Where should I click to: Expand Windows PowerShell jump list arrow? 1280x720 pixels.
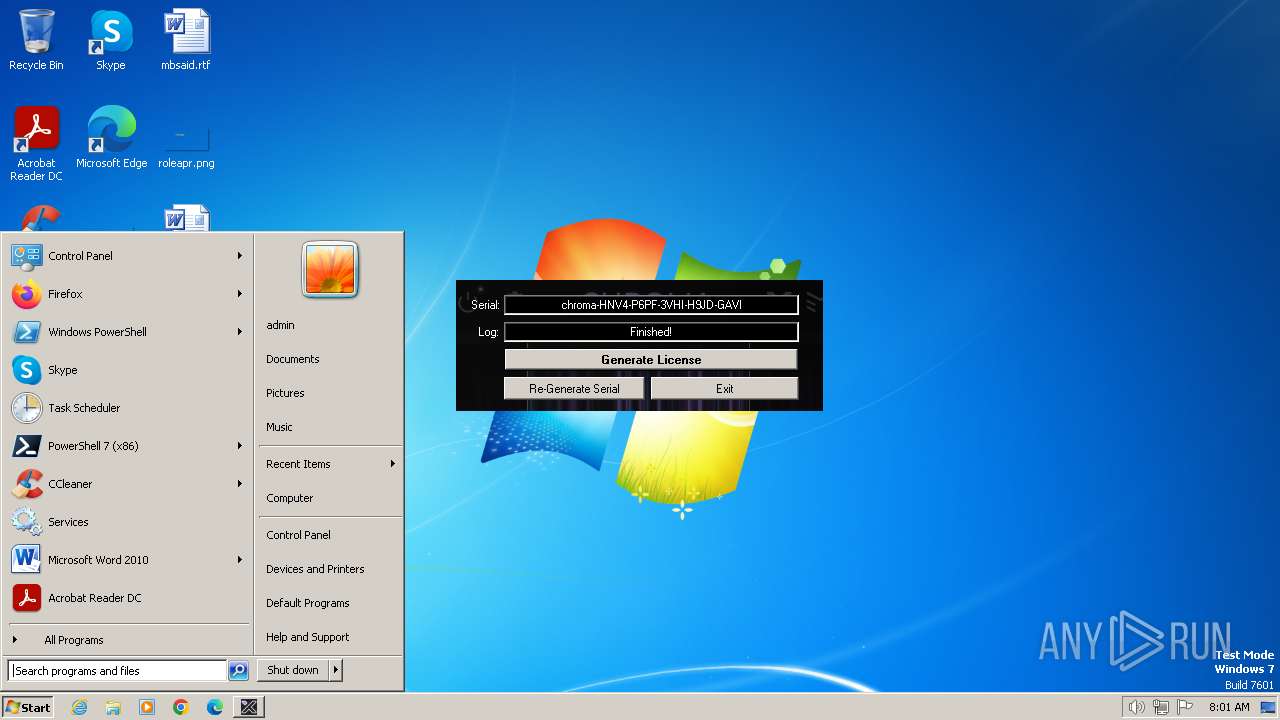coord(240,332)
